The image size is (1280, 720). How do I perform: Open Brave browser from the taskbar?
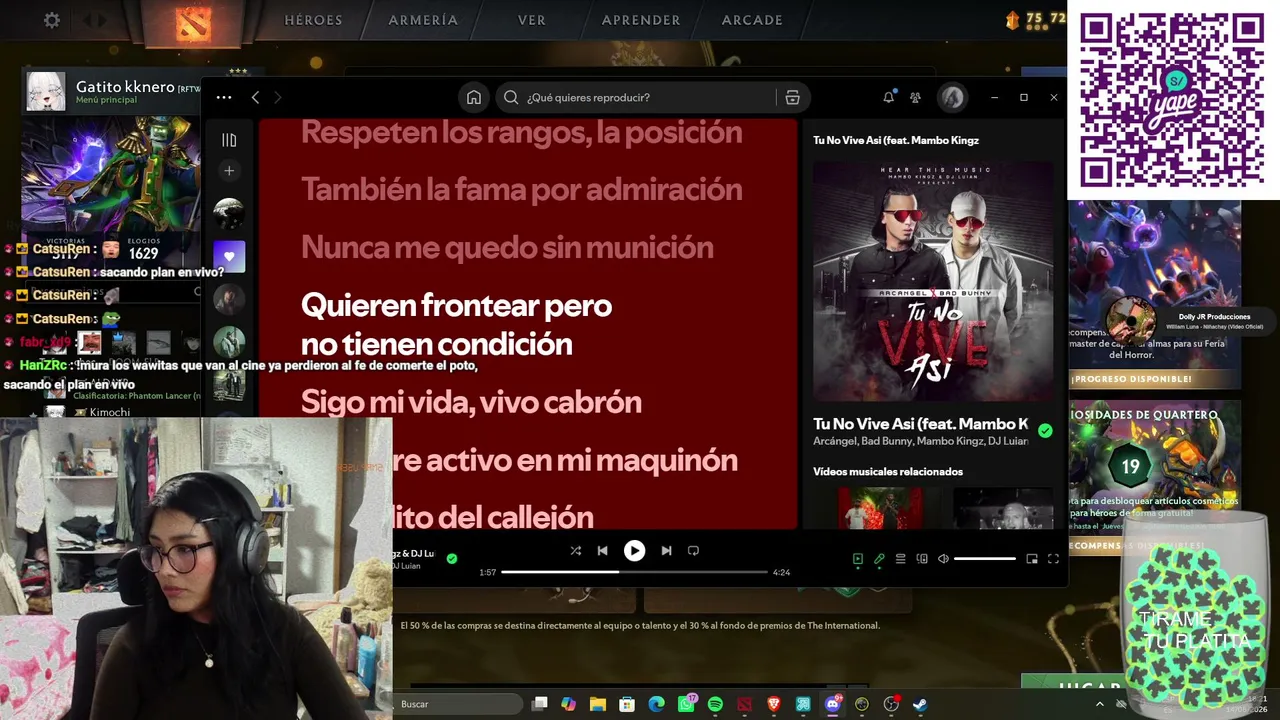tap(773, 704)
